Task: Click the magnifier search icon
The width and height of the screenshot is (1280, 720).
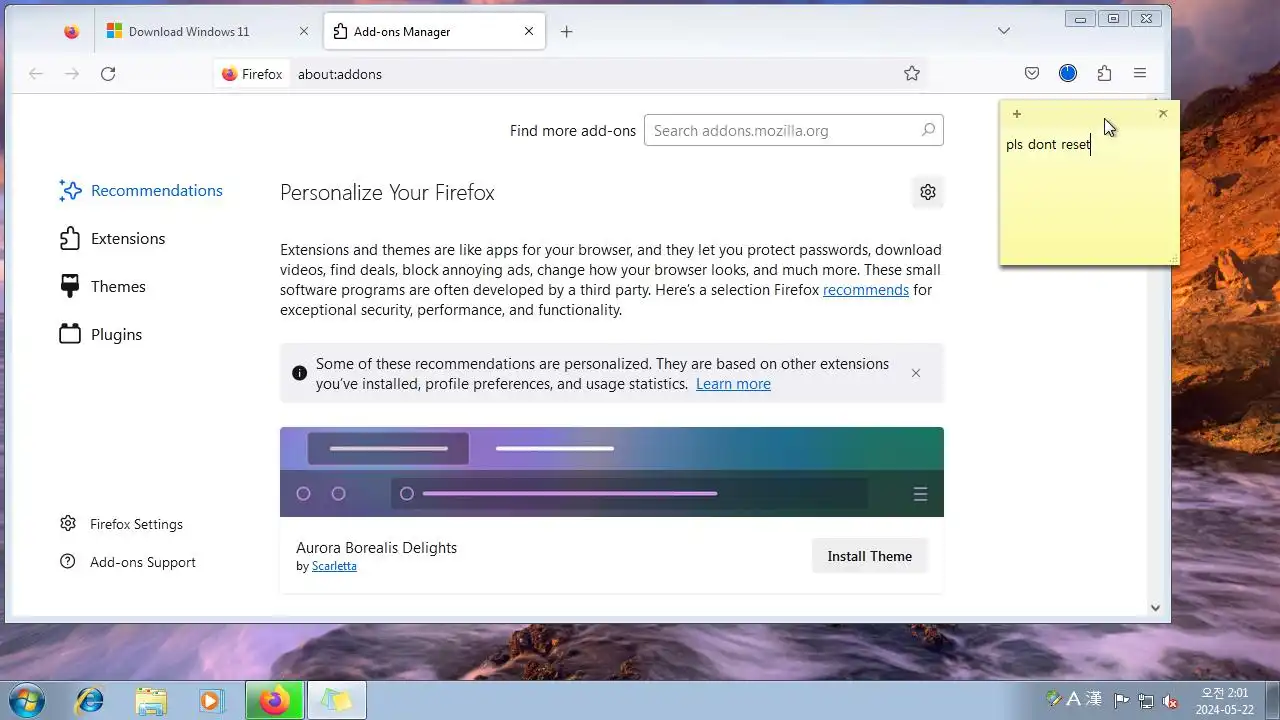Action: point(928,130)
